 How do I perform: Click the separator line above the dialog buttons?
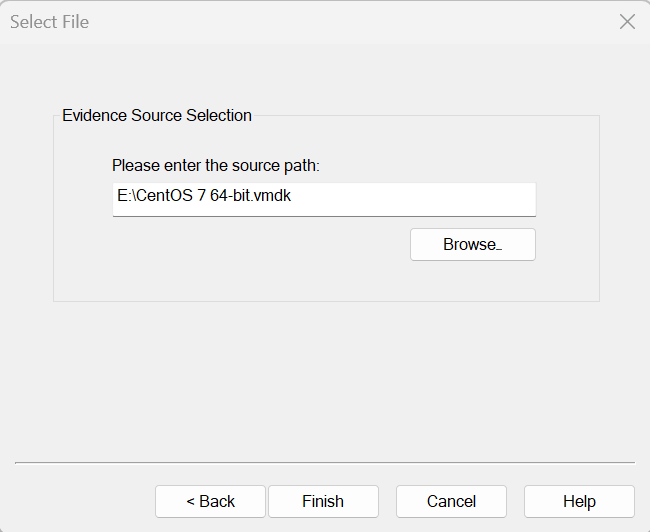click(324, 463)
